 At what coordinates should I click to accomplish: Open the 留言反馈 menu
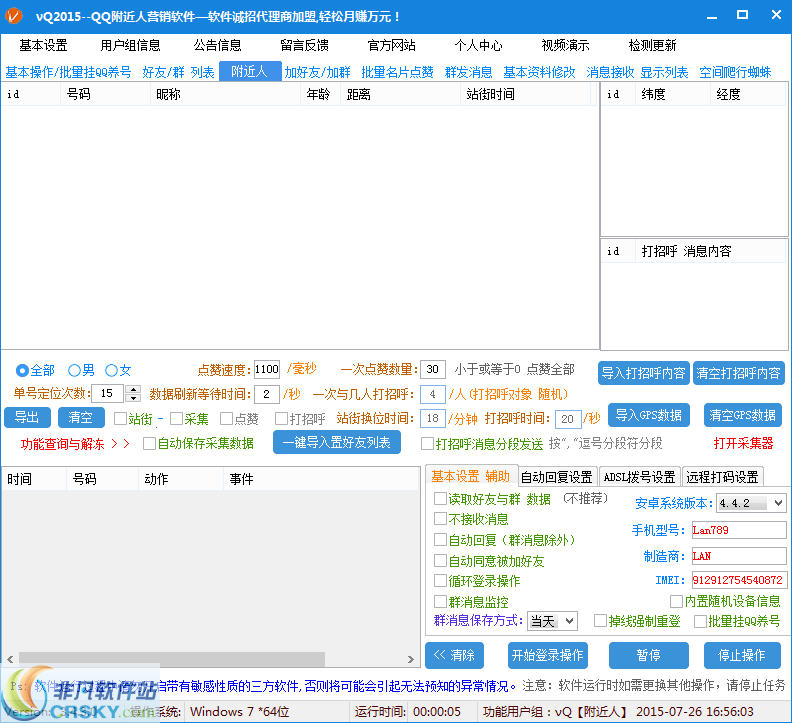(305, 45)
